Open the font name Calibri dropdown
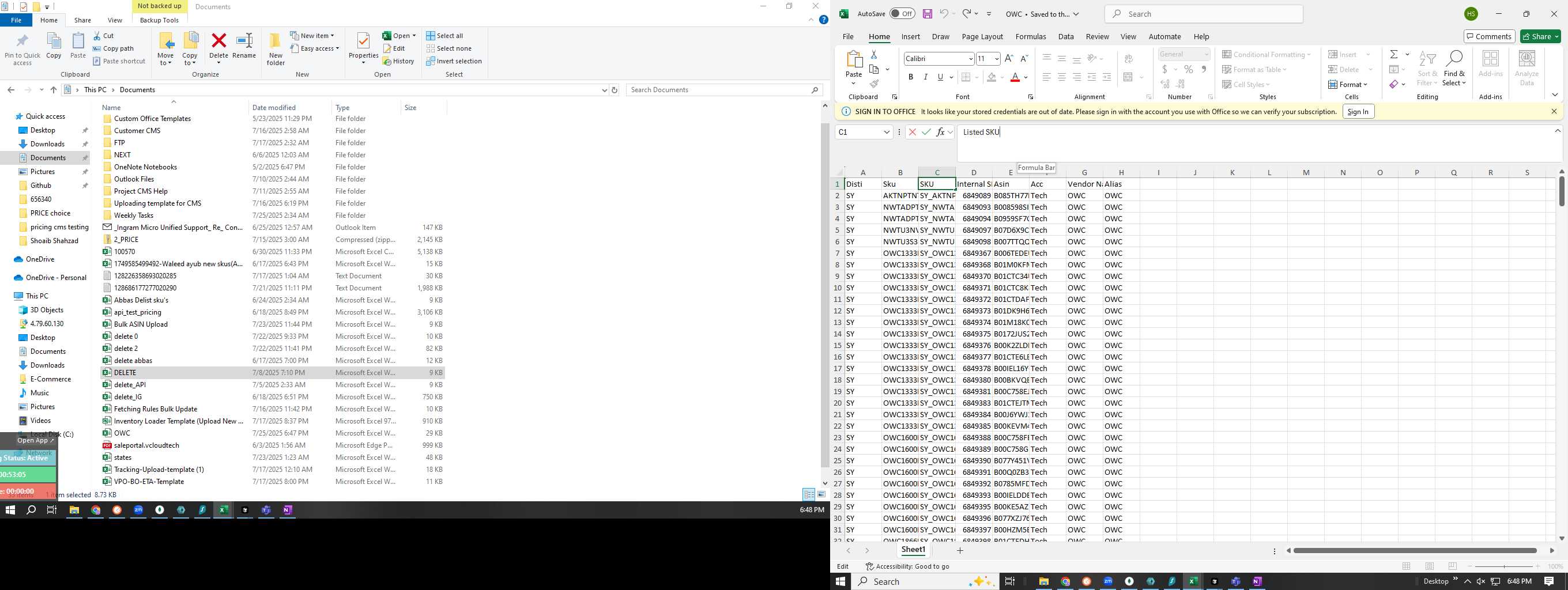Image resolution: width=1568 pixels, height=590 pixels. (x=970, y=59)
